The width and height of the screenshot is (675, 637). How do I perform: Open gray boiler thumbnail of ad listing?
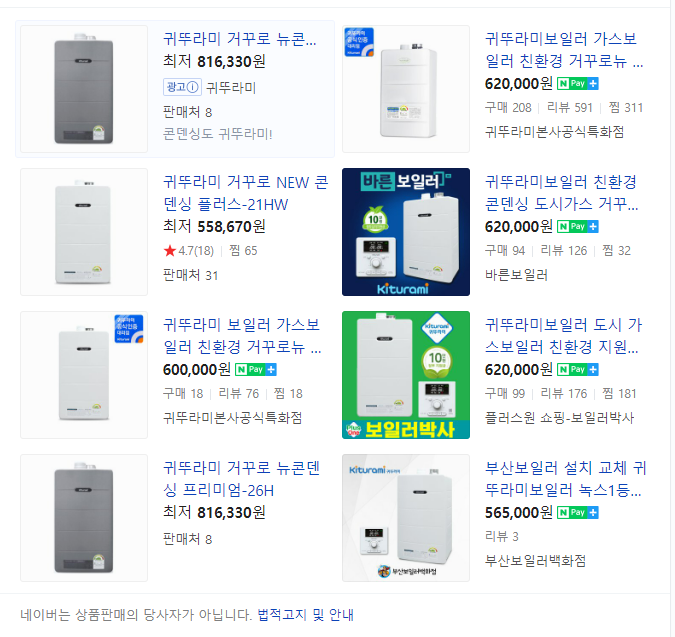tap(84, 89)
